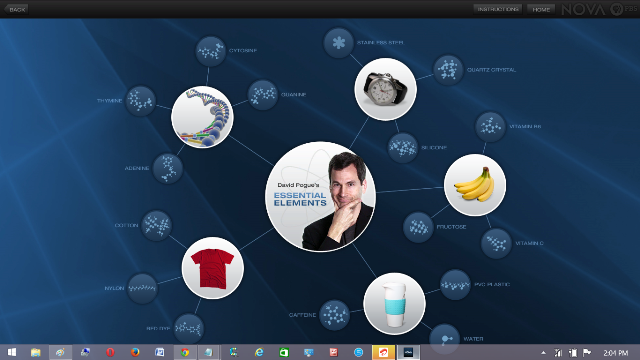The height and width of the screenshot is (360, 640).
Task: Go back with the Back button
Action: [x=16, y=9]
